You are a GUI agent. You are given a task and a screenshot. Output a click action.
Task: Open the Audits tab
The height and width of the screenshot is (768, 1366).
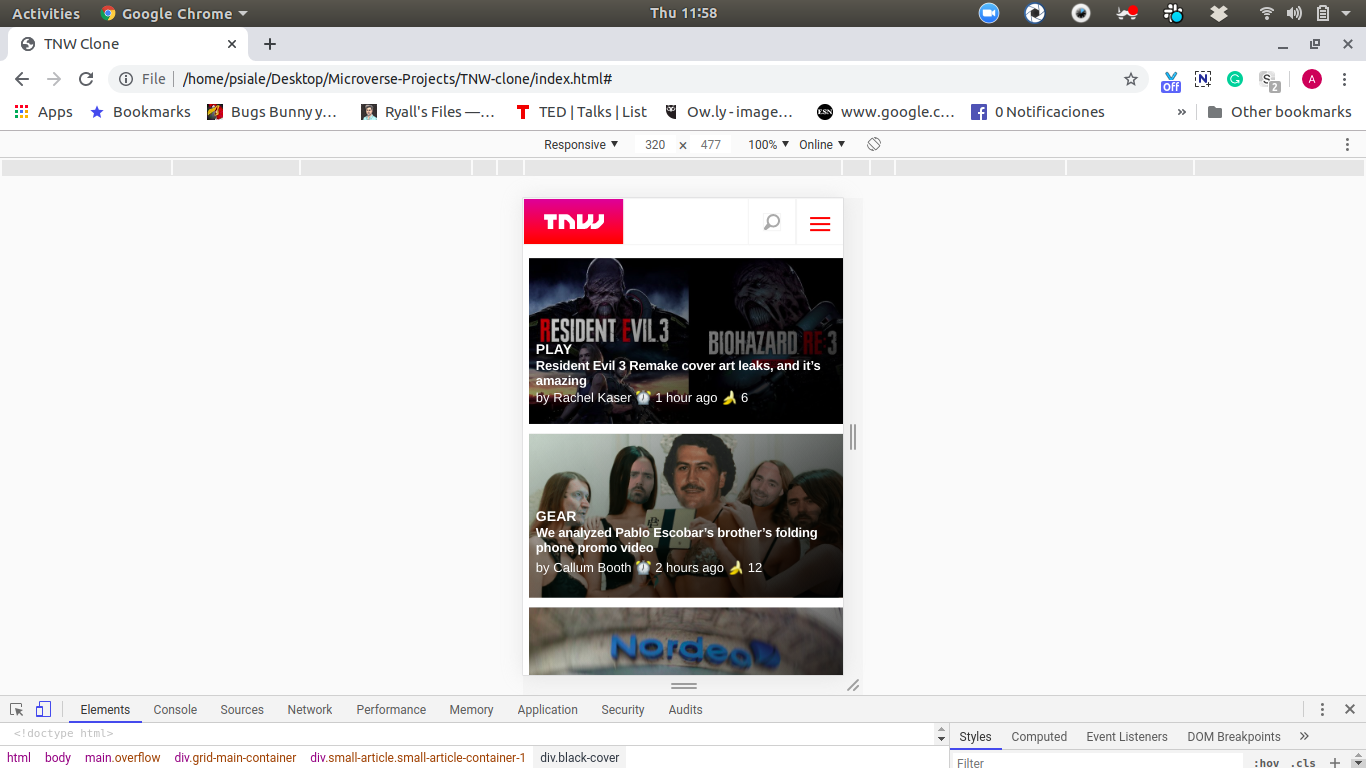point(685,709)
